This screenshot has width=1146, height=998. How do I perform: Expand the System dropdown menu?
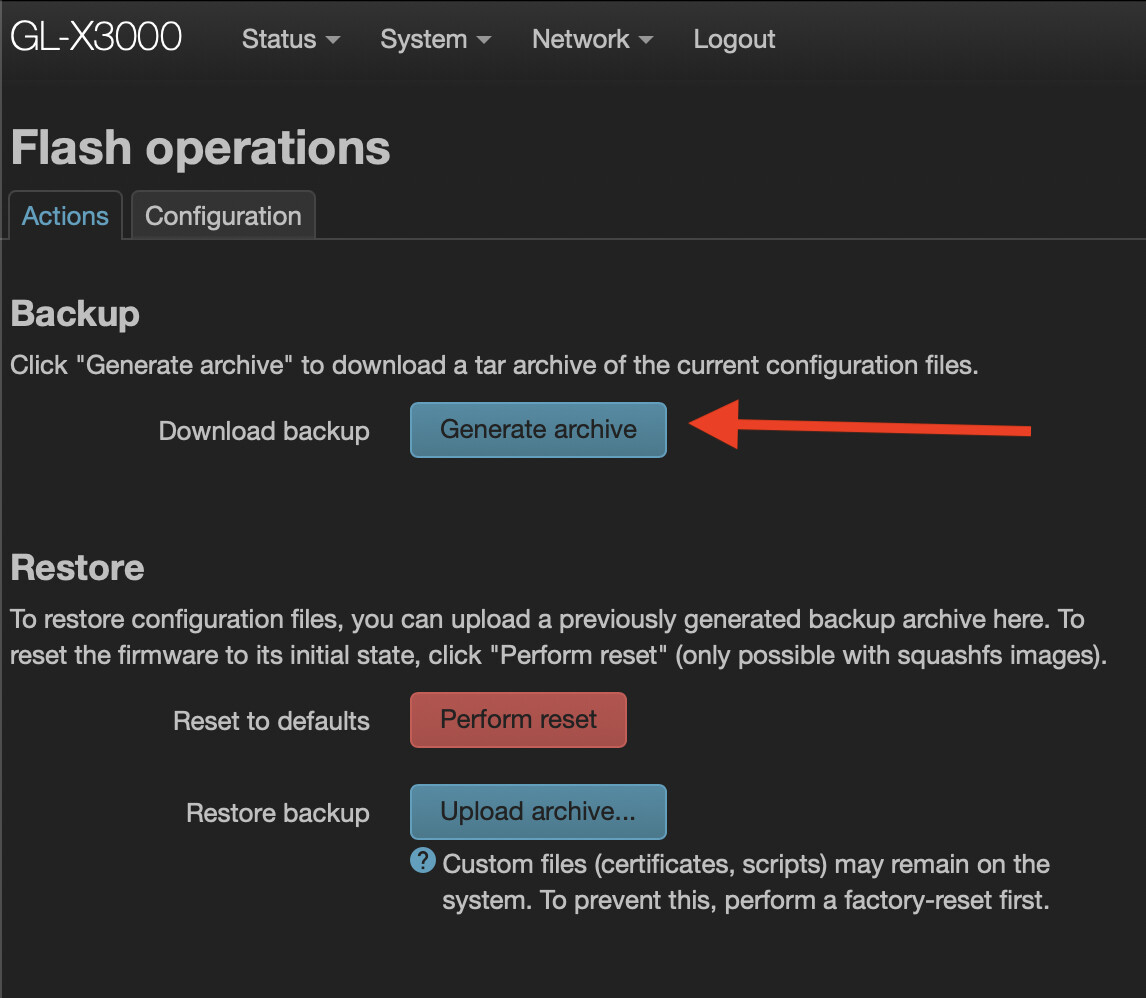coord(435,39)
